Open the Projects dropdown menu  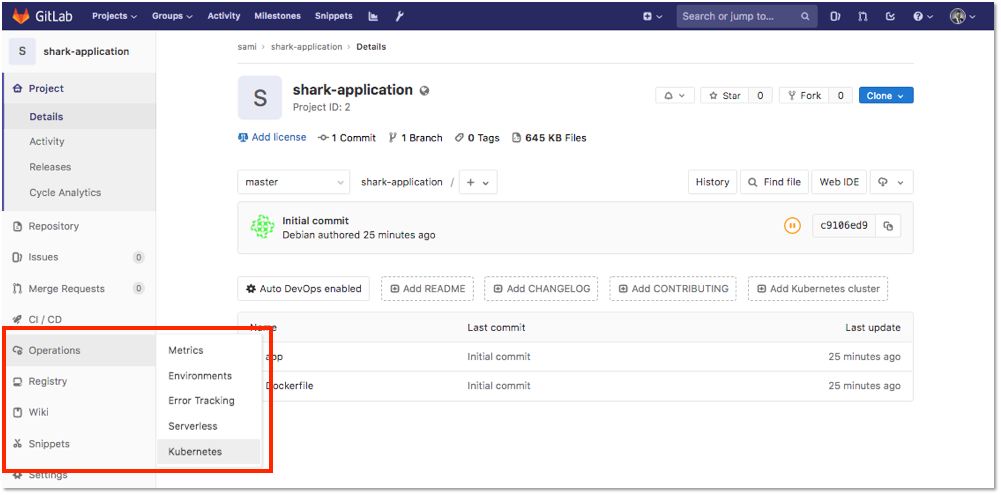click(114, 16)
